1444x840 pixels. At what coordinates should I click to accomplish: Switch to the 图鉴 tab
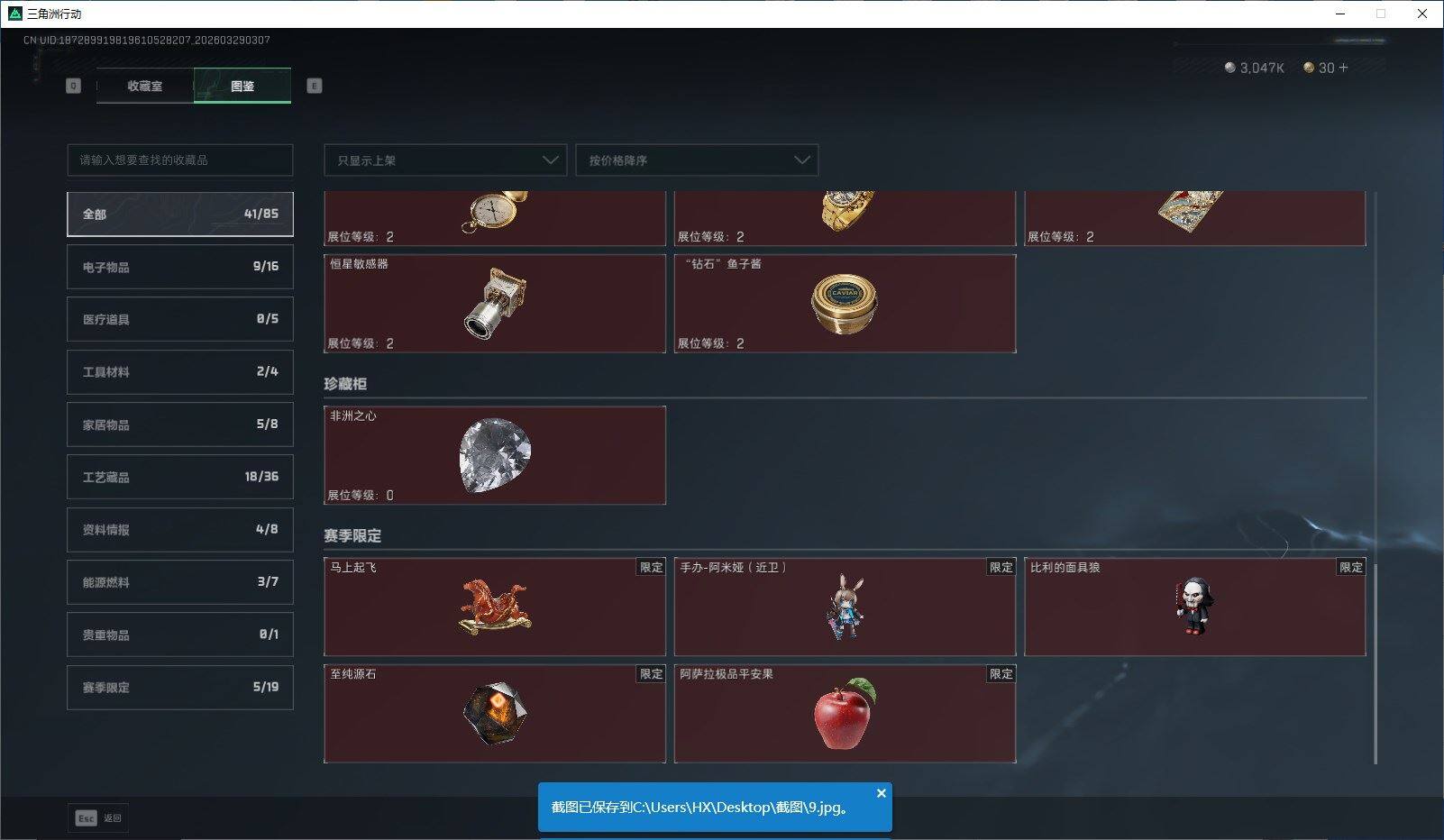click(x=242, y=86)
